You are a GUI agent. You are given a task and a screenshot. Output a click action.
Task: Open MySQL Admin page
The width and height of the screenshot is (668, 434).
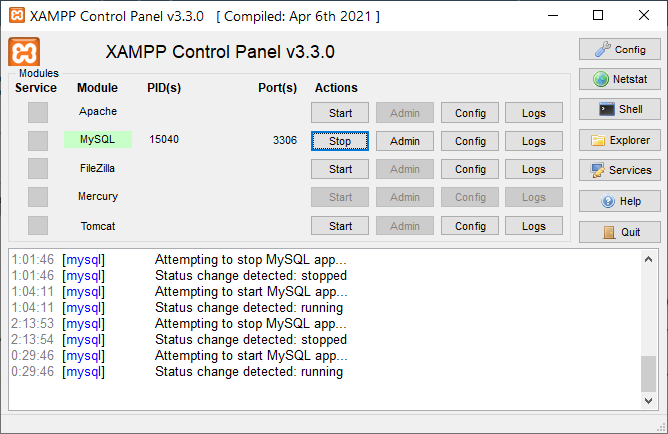pos(405,141)
